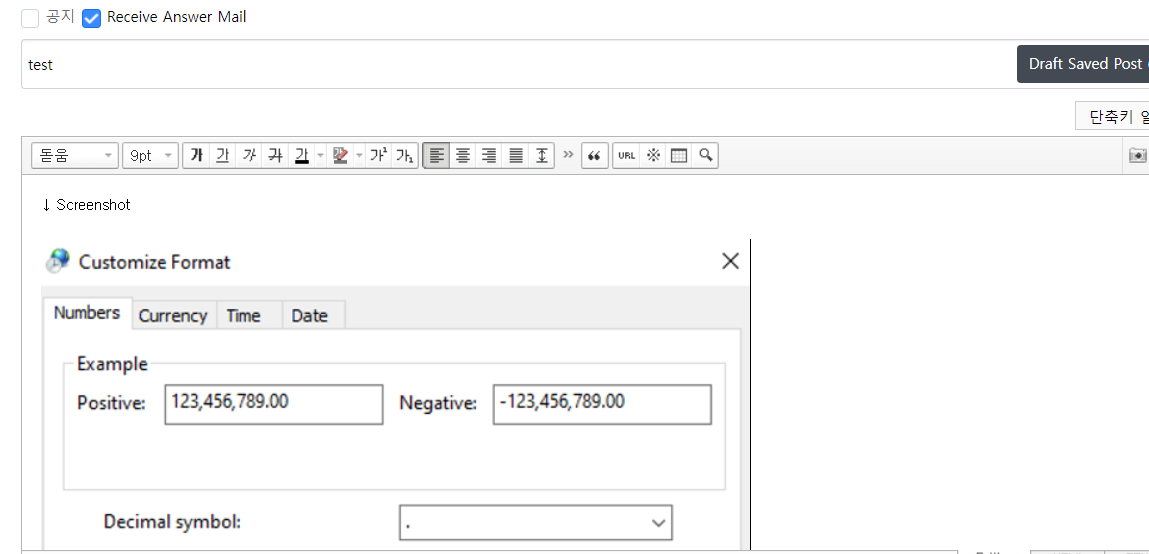Screen dimensions: 1149x554
Task: Insert a table
Action: point(679,155)
